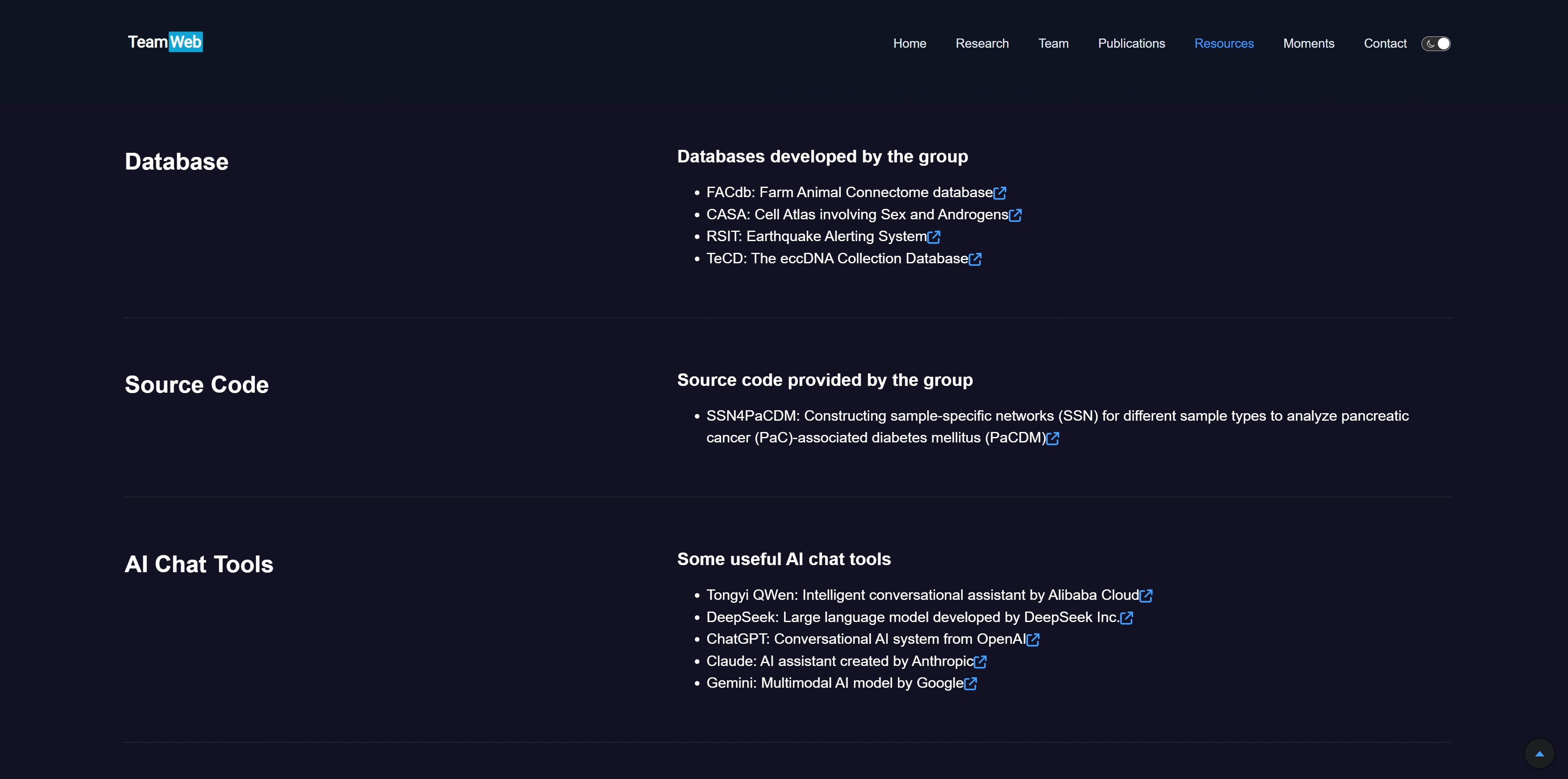The height and width of the screenshot is (779, 1568).
Task: Click external link icon beside CASA entry
Action: pyautogui.click(x=1015, y=215)
